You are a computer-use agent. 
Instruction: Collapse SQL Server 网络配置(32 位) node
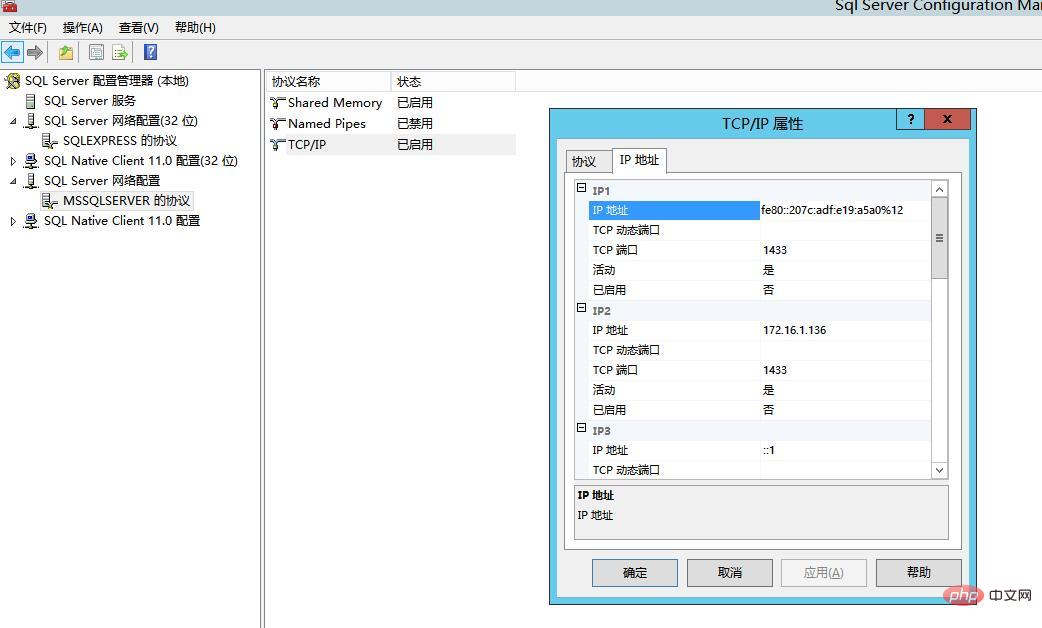[x=13, y=121]
